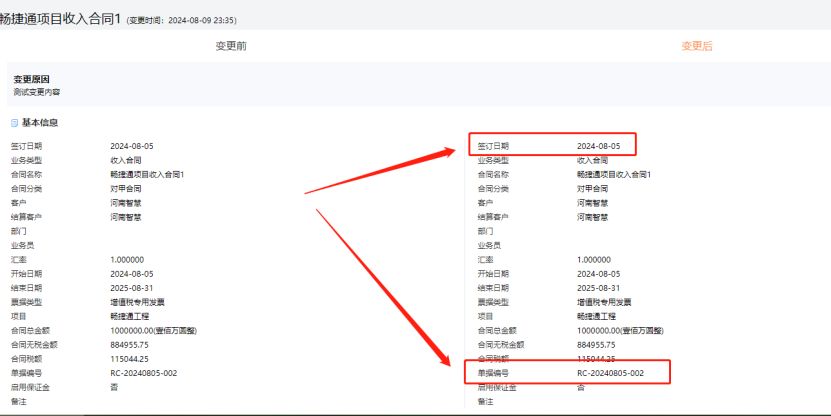The image size is (831, 416).
Task: Click 结算客户 value in 变更后 column
Action: coord(593,217)
